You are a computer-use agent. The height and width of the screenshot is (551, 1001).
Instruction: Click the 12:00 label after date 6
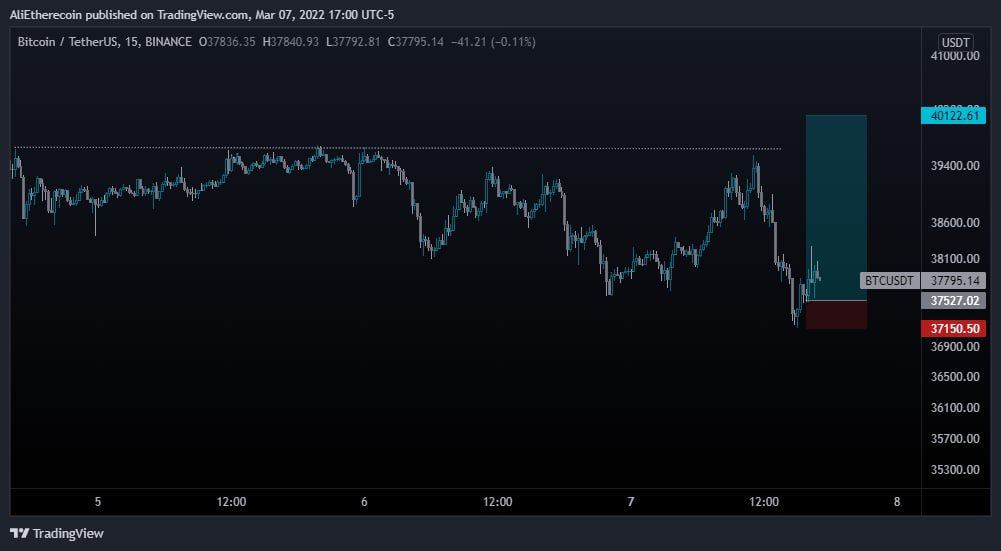click(x=497, y=502)
